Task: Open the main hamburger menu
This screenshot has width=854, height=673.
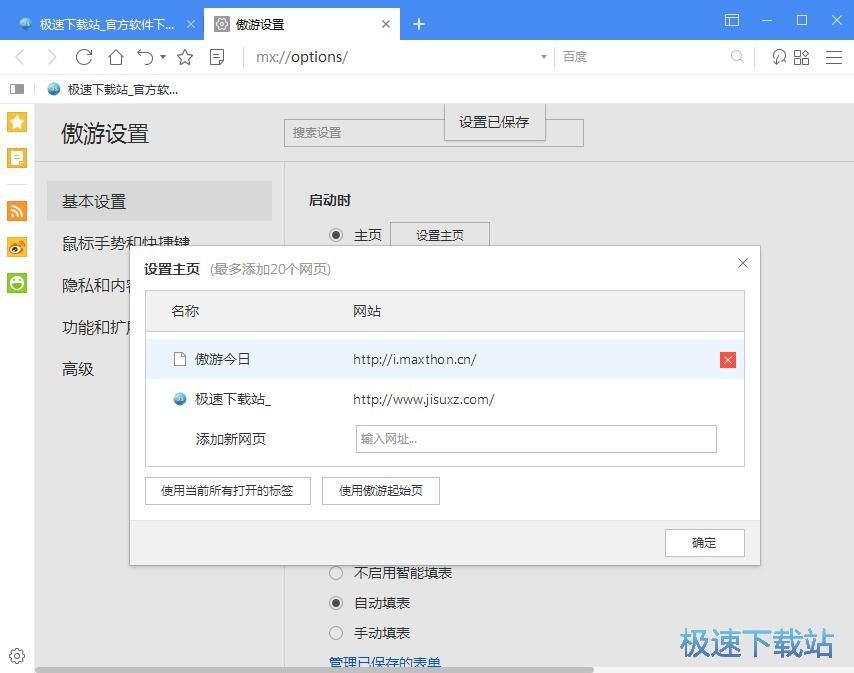Action: 834,57
